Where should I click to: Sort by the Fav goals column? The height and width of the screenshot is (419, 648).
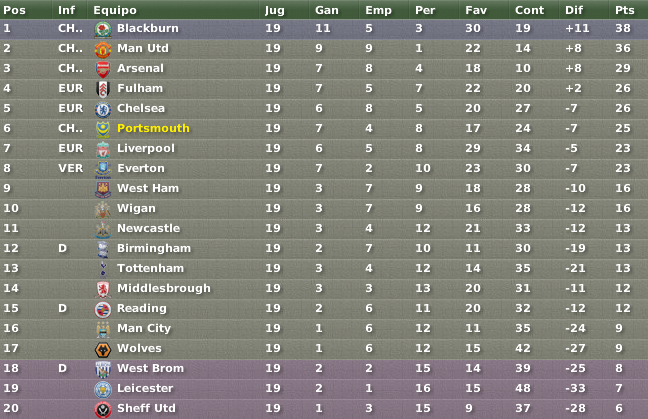click(x=476, y=10)
